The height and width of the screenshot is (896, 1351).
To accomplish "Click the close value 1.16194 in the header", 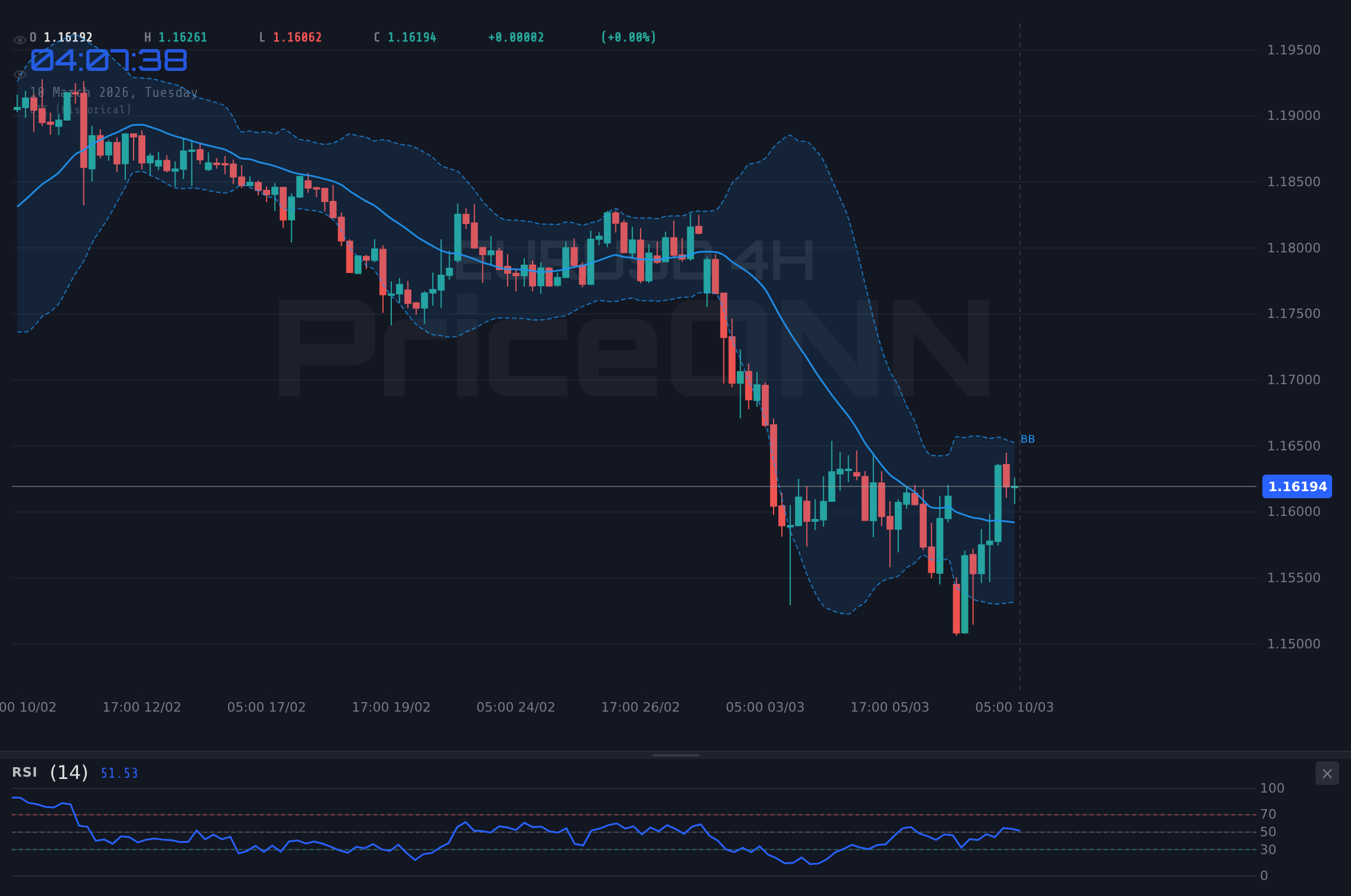I will [x=412, y=38].
